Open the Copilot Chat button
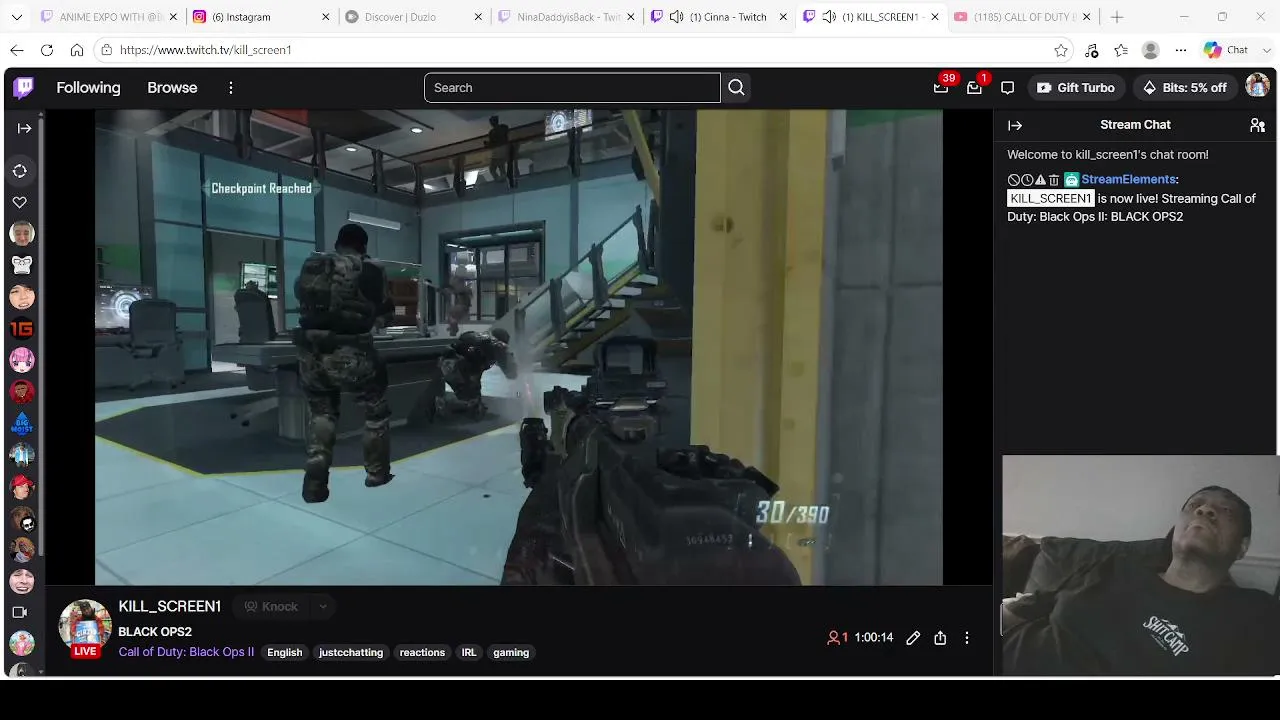 [x=1226, y=50]
